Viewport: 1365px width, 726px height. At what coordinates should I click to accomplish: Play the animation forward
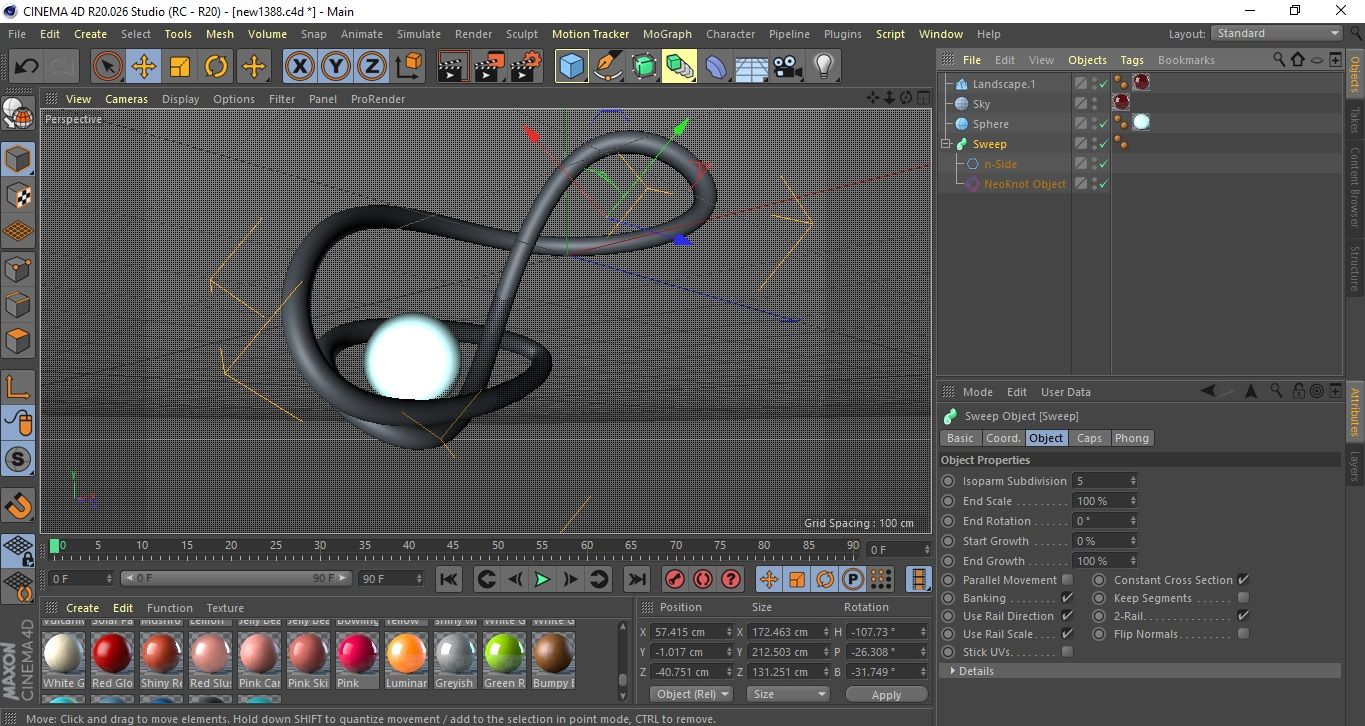[x=542, y=579]
